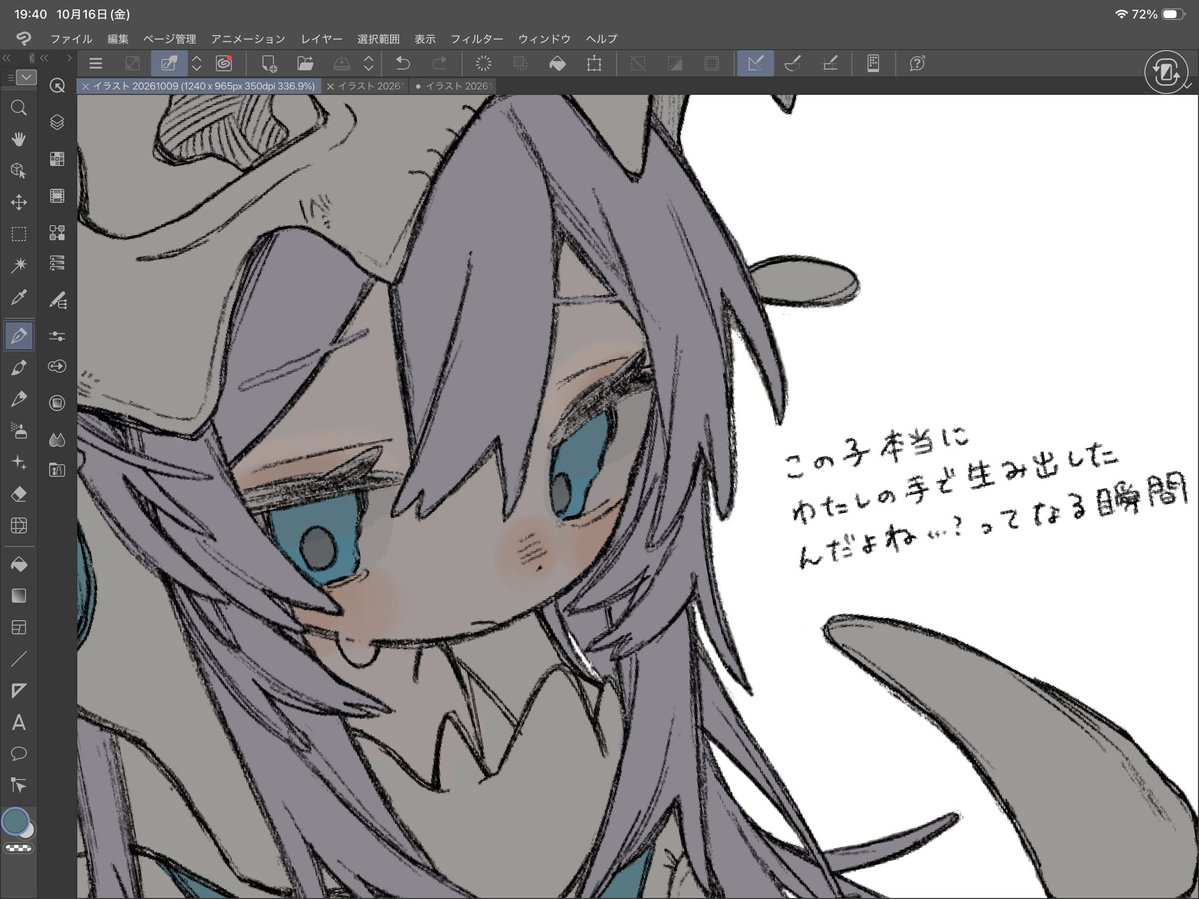
Task: Select the Move layer tool
Action: tap(18, 203)
